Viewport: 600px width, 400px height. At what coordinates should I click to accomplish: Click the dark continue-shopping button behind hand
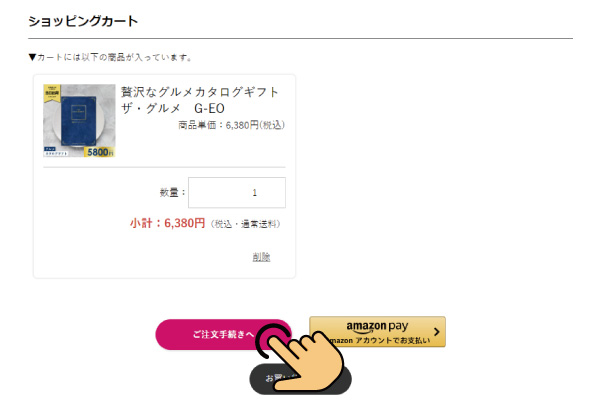[x=300, y=379]
